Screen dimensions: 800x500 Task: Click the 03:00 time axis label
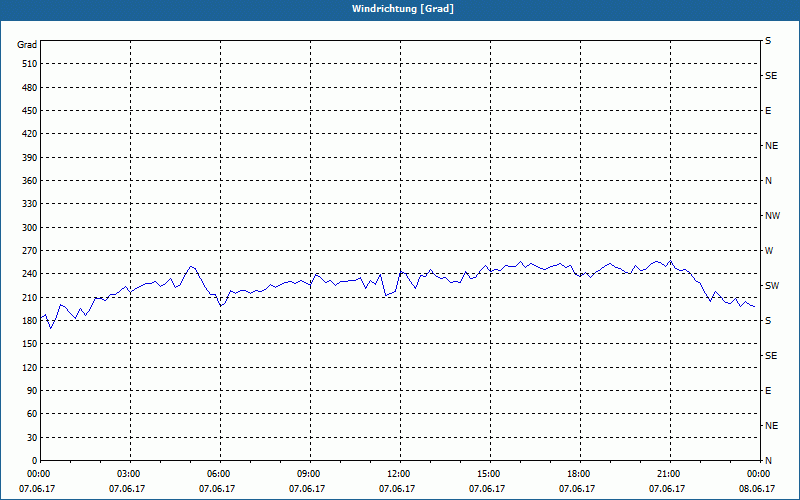point(130,474)
